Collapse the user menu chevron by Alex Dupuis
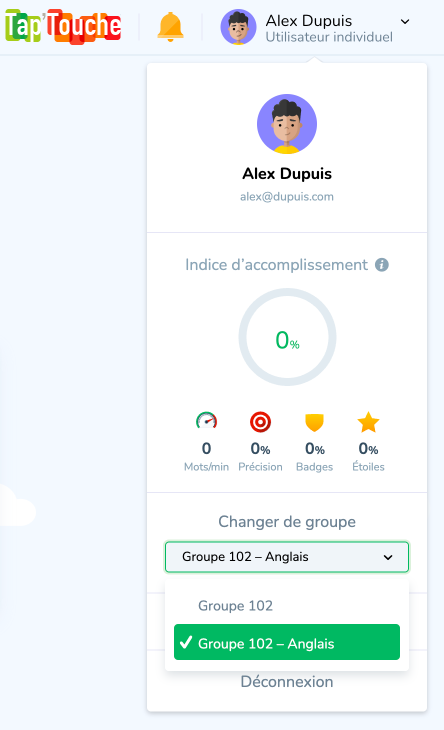Image resolution: width=444 pixels, height=730 pixels. [x=405, y=21]
